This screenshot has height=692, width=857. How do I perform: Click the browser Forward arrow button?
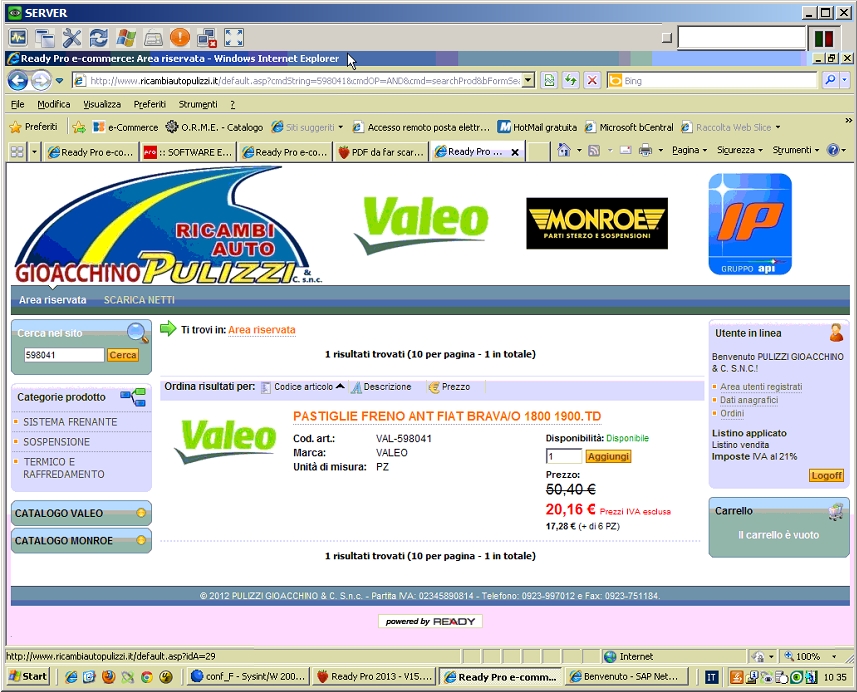[x=40, y=81]
